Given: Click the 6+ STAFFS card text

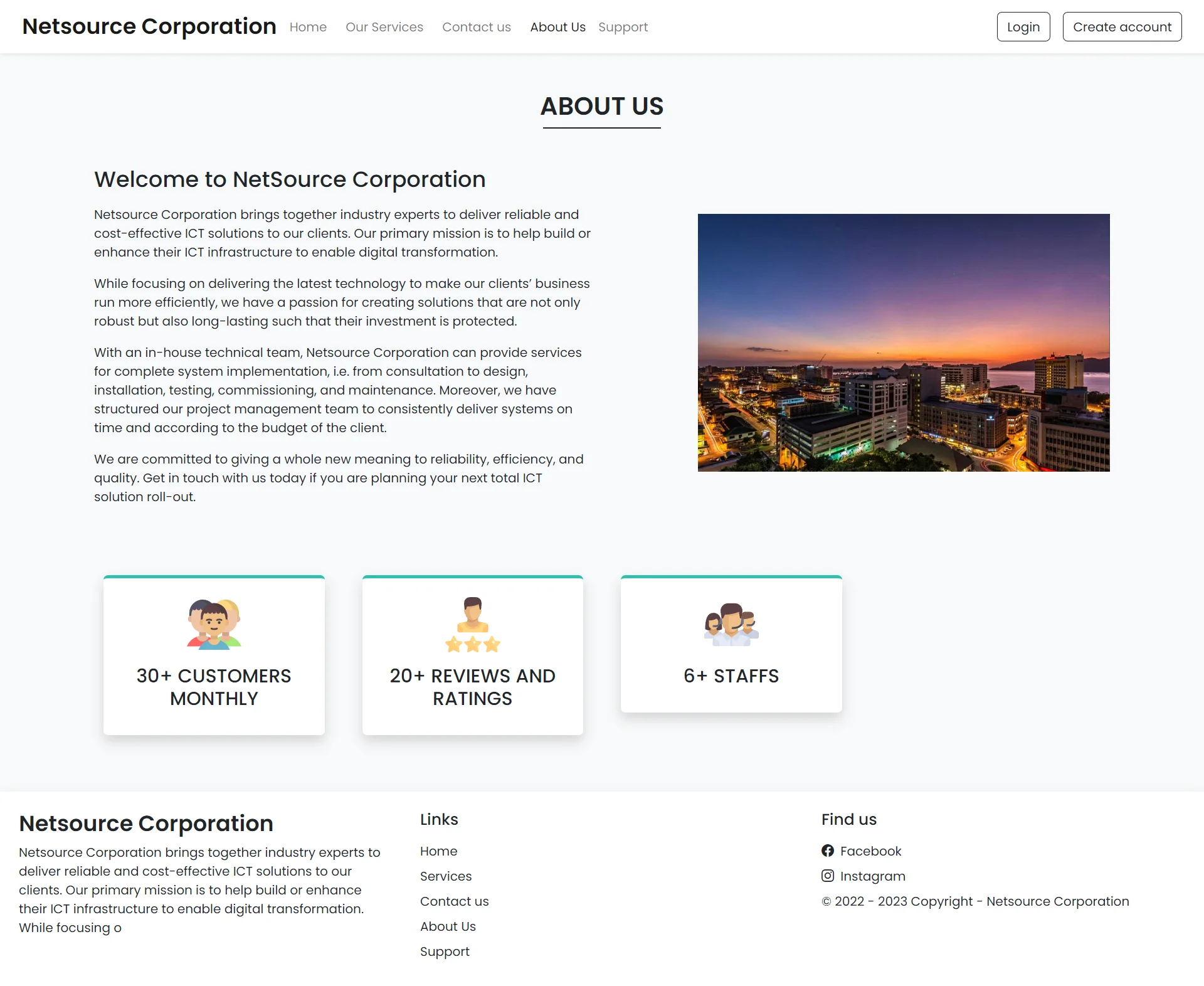Looking at the screenshot, I should [x=731, y=676].
